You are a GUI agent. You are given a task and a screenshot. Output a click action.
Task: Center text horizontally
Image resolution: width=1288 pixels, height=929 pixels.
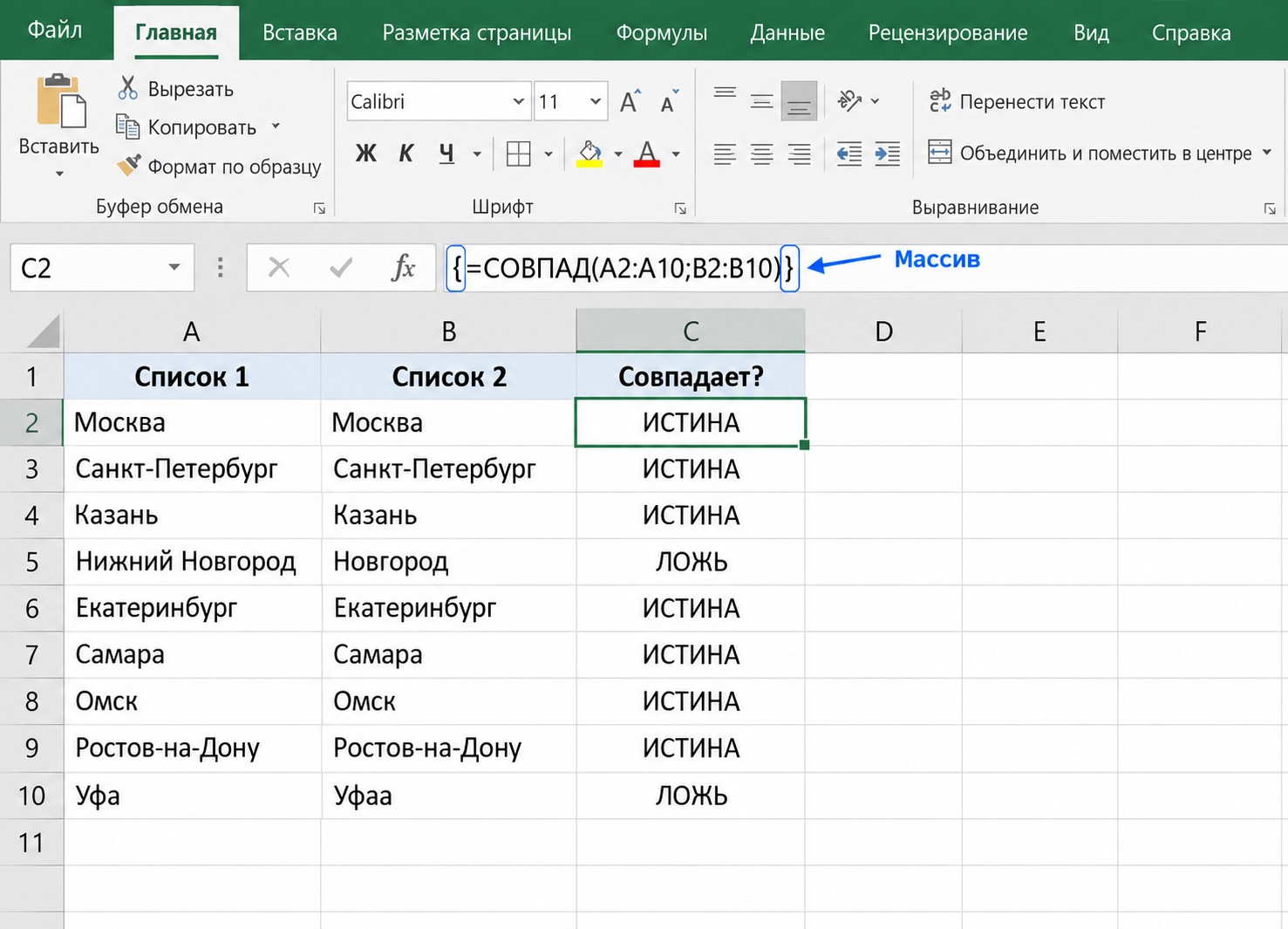coord(761,154)
